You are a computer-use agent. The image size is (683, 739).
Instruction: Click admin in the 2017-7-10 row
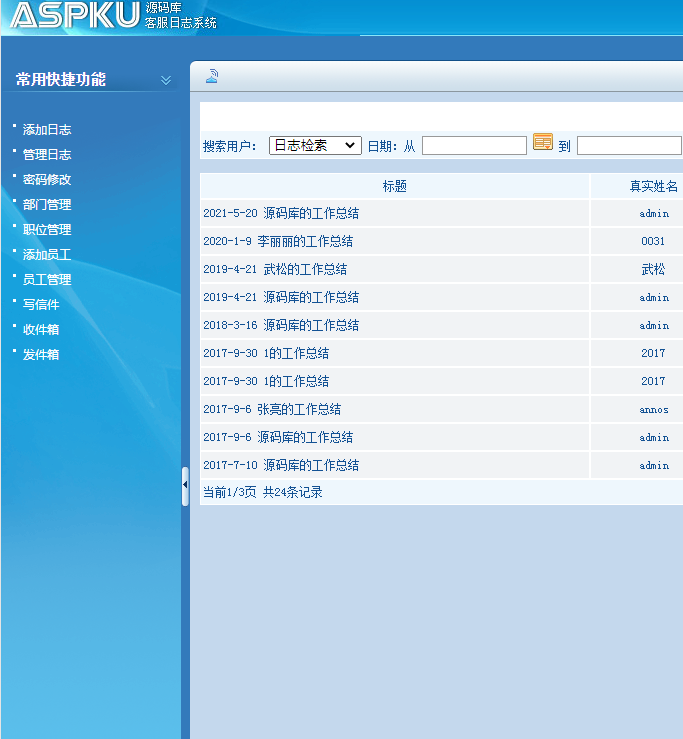[654, 466]
